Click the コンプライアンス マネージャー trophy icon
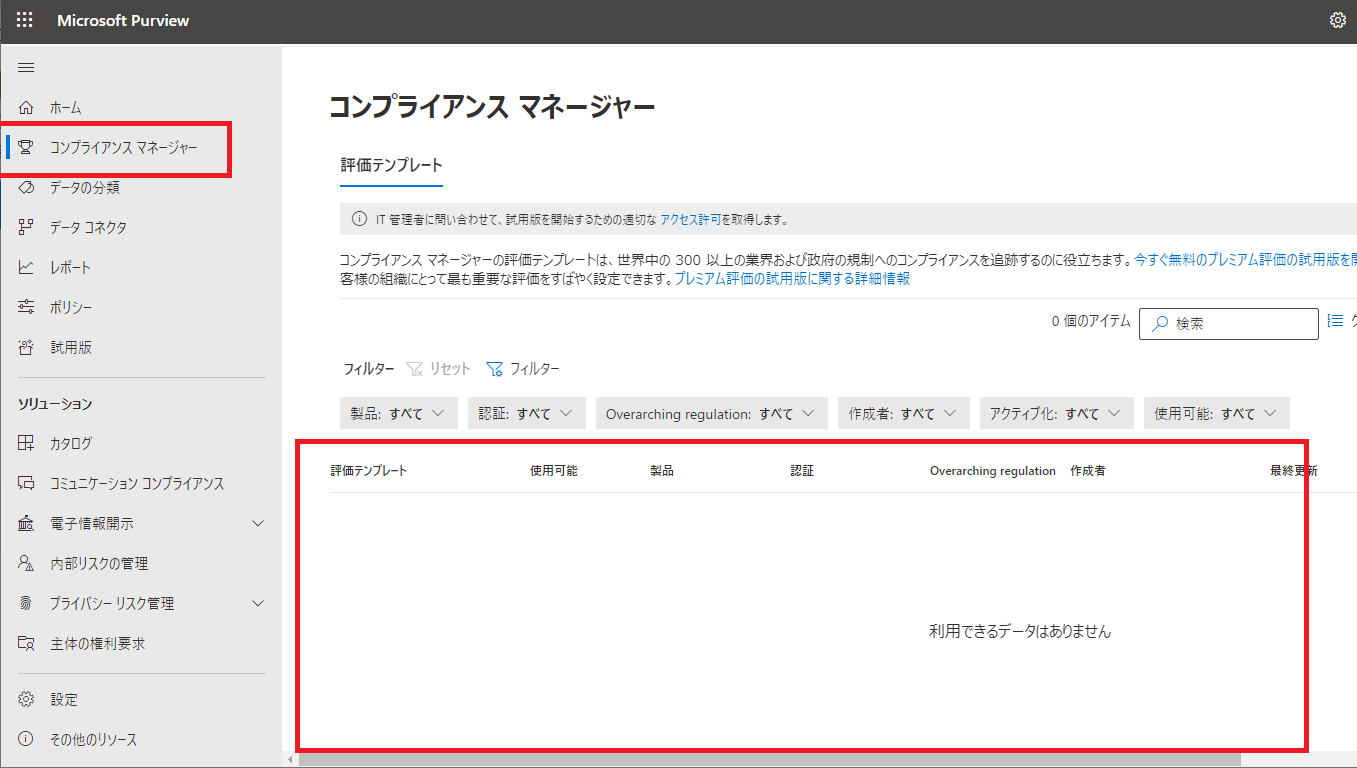This screenshot has width=1357, height=768. click(27, 147)
